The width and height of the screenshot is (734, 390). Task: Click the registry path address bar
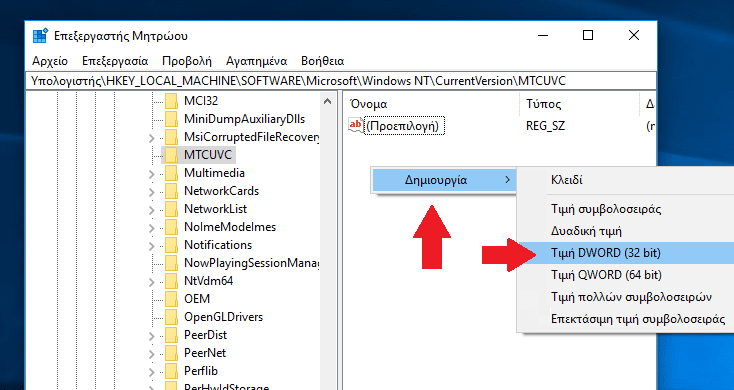pyautogui.click(x=341, y=81)
